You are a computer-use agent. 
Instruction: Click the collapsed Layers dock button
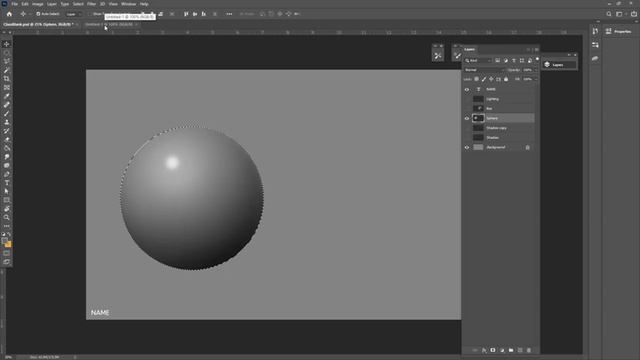pyautogui.click(x=559, y=65)
